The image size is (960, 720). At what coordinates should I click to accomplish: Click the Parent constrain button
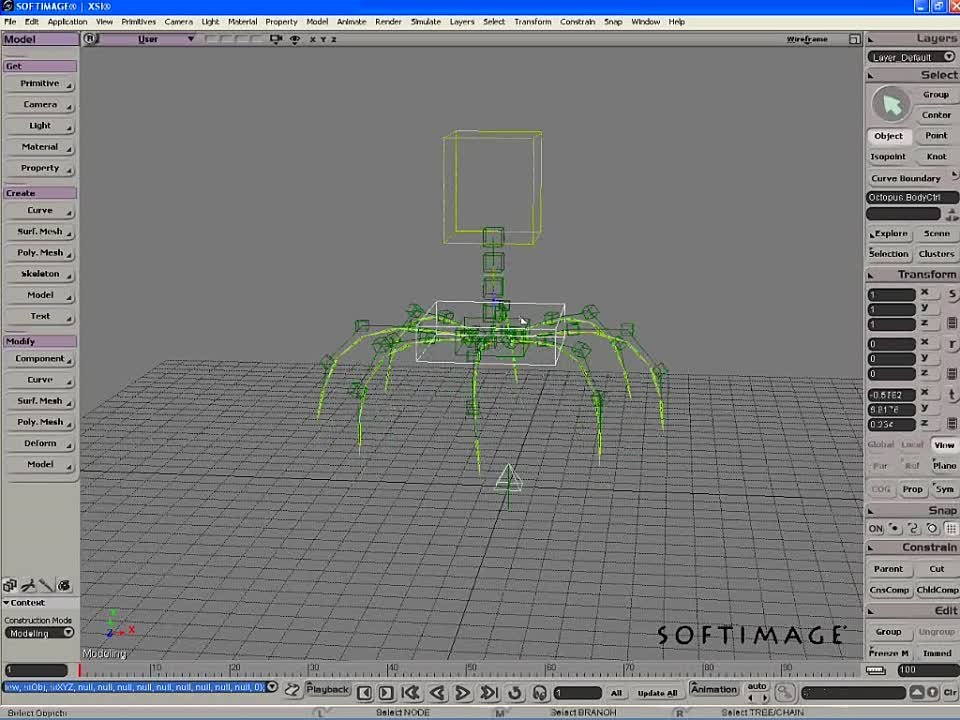[x=888, y=569]
